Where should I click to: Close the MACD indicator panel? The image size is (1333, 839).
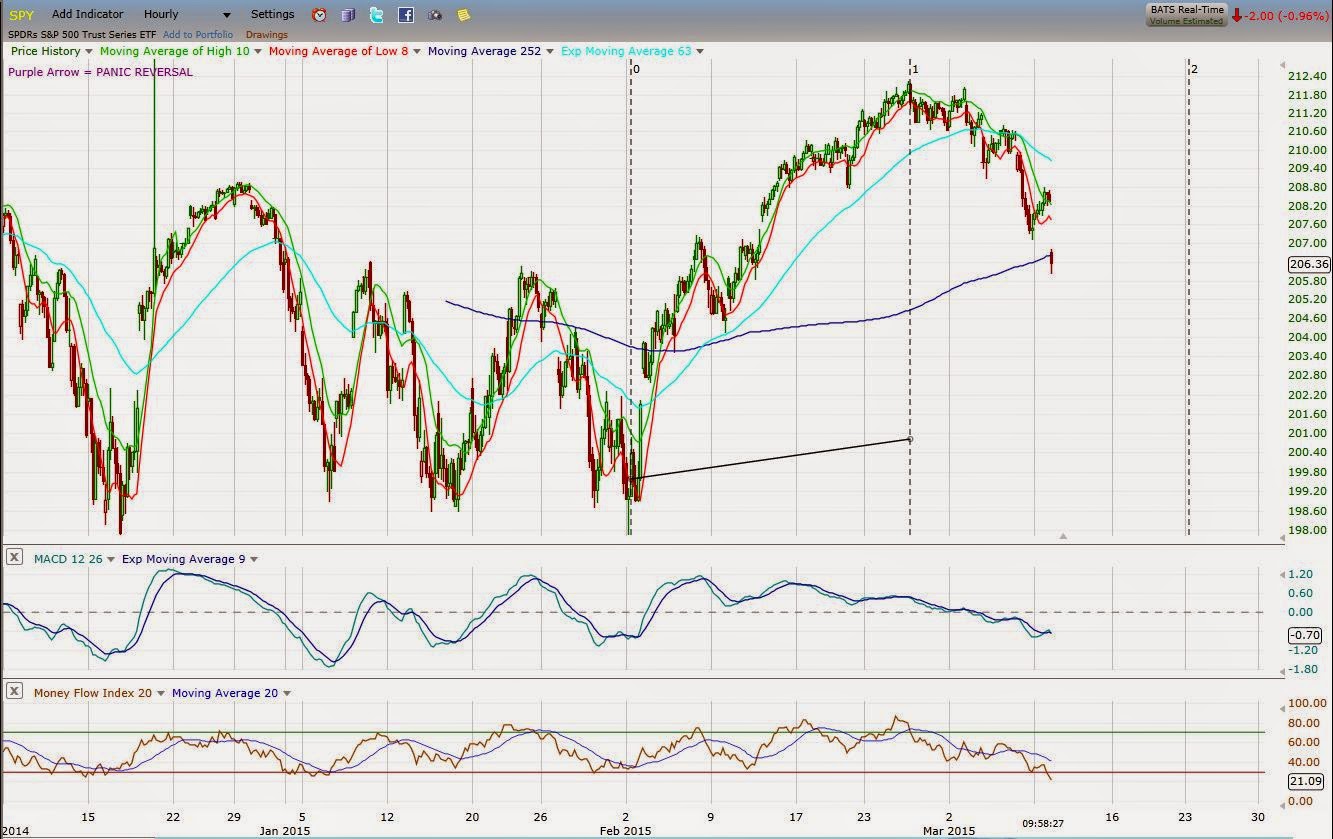15,559
